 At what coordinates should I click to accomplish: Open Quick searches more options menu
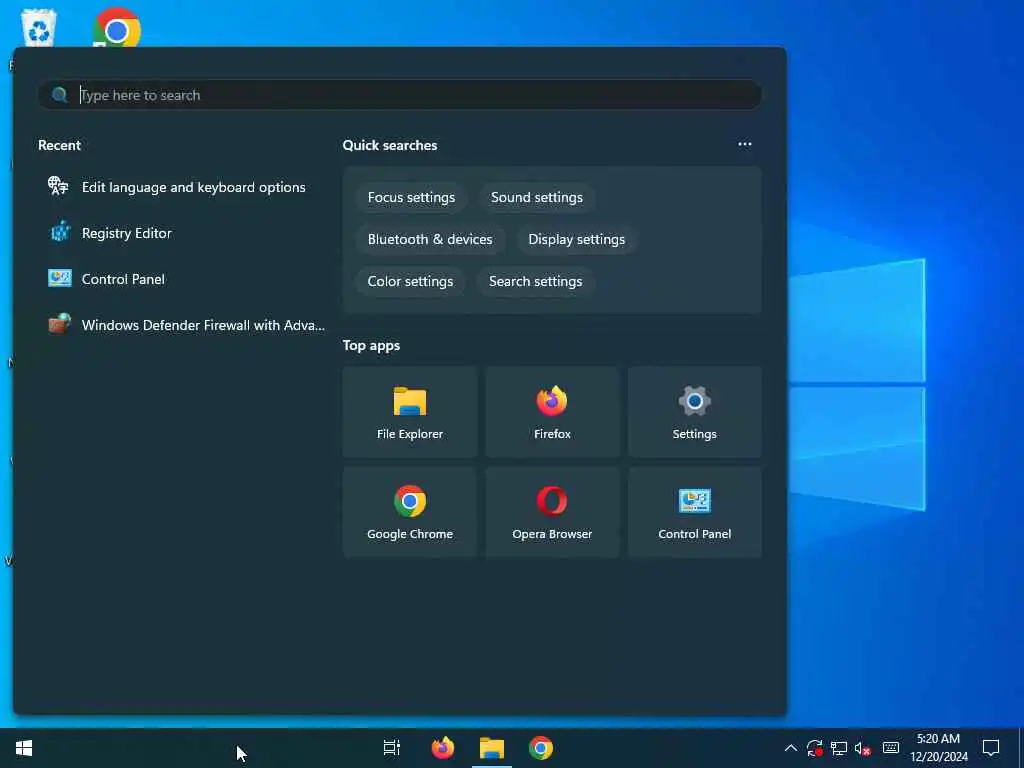click(744, 144)
